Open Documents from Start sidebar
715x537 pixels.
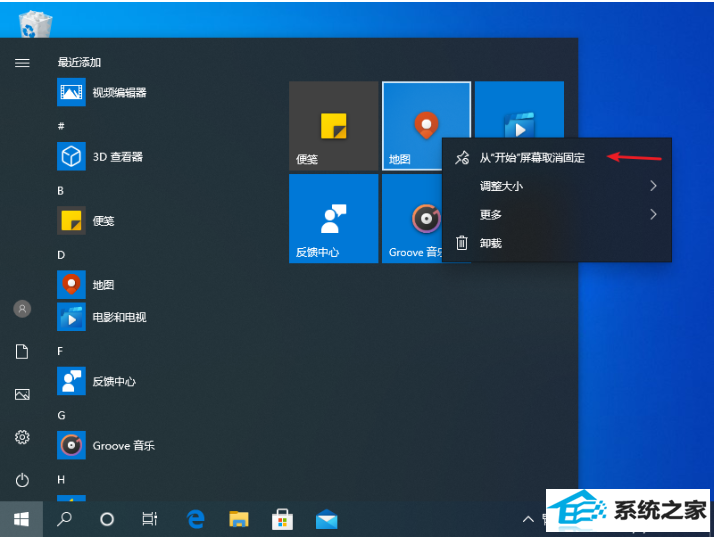(22, 351)
